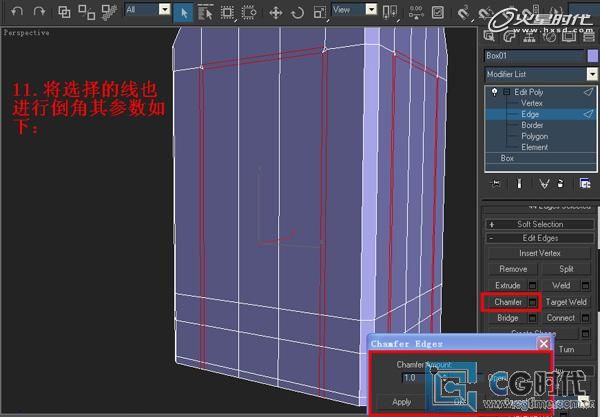Toggle the Show End Result icon
600x417 pixels.
[x=519, y=184]
